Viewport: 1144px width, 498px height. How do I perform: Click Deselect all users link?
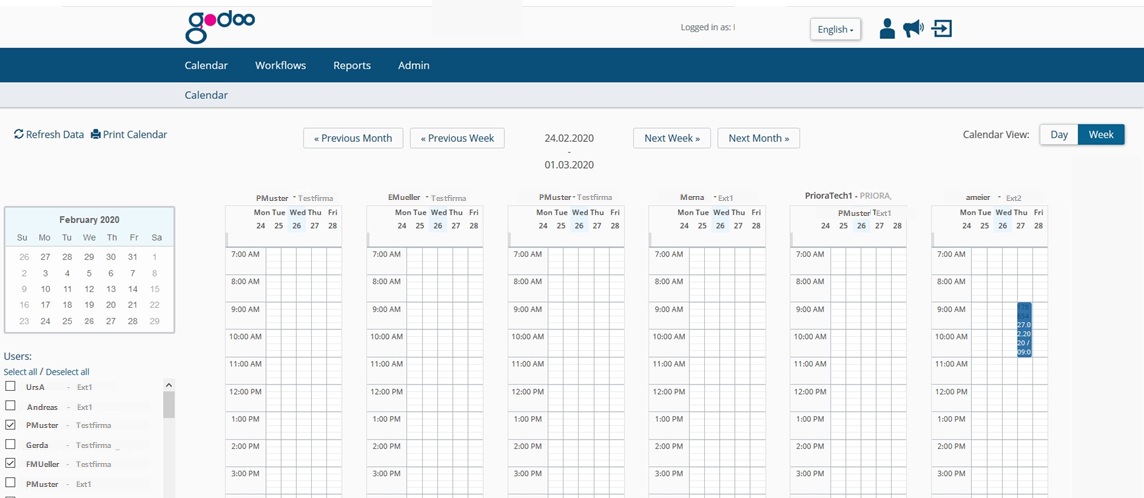click(67, 372)
